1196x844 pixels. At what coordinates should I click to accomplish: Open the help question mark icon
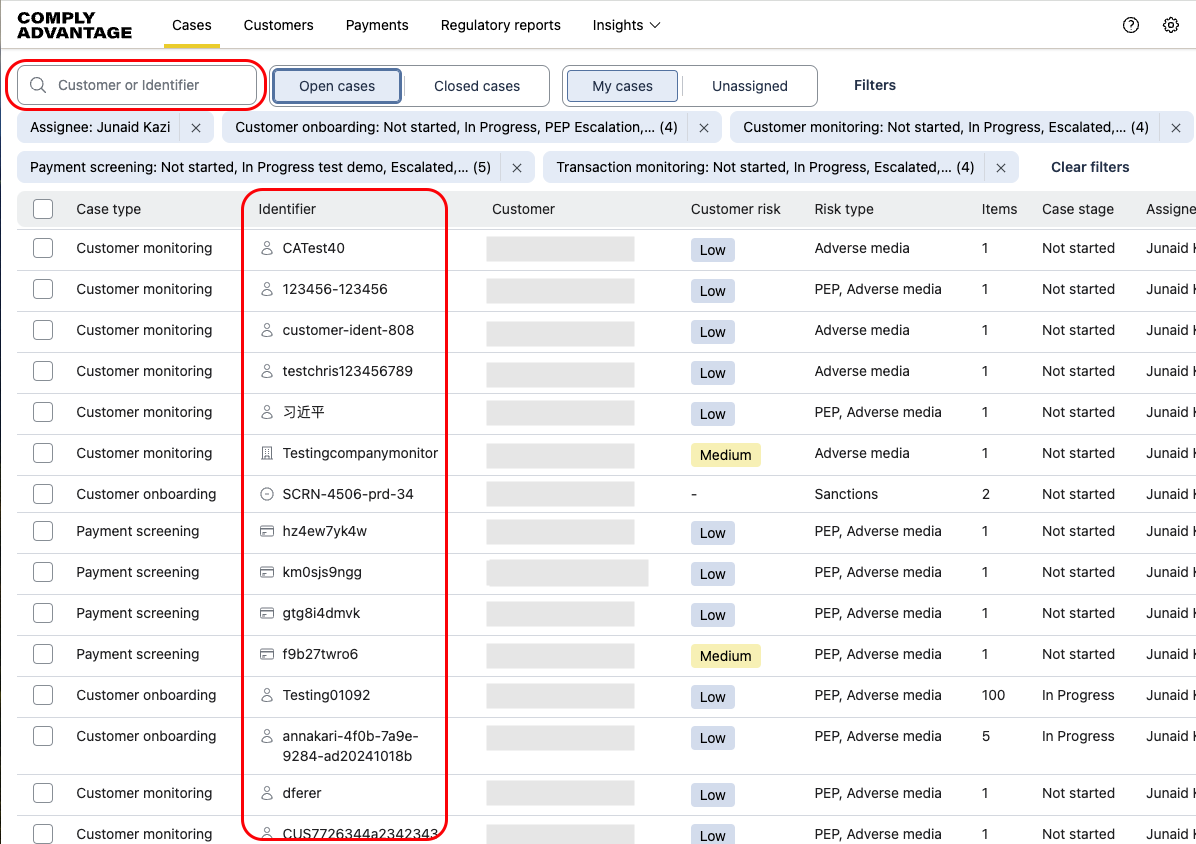tap(1131, 26)
